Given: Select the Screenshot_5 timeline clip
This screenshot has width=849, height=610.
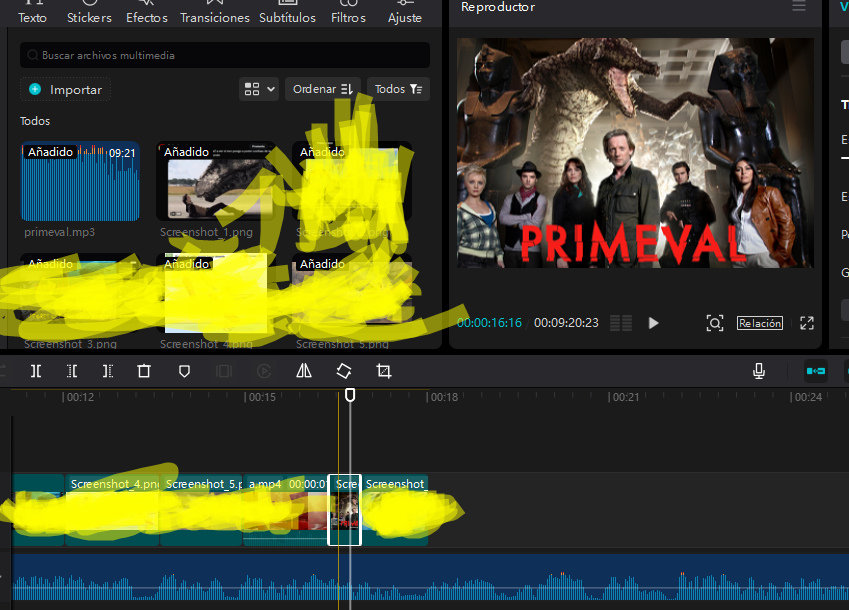Looking at the screenshot, I should point(201,510).
